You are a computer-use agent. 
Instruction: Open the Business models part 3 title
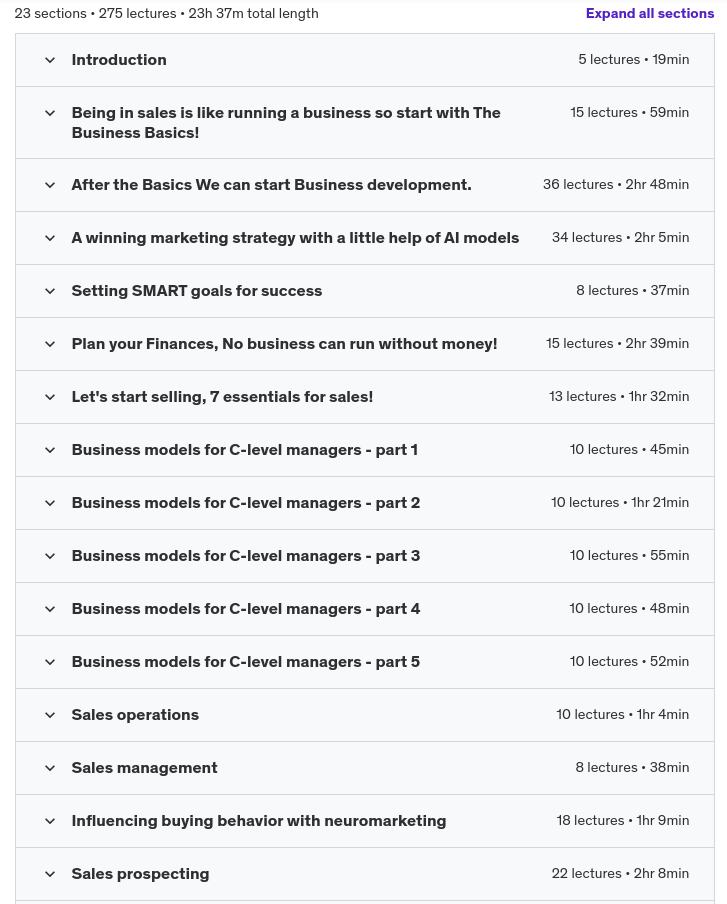pyautogui.click(x=245, y=556)
